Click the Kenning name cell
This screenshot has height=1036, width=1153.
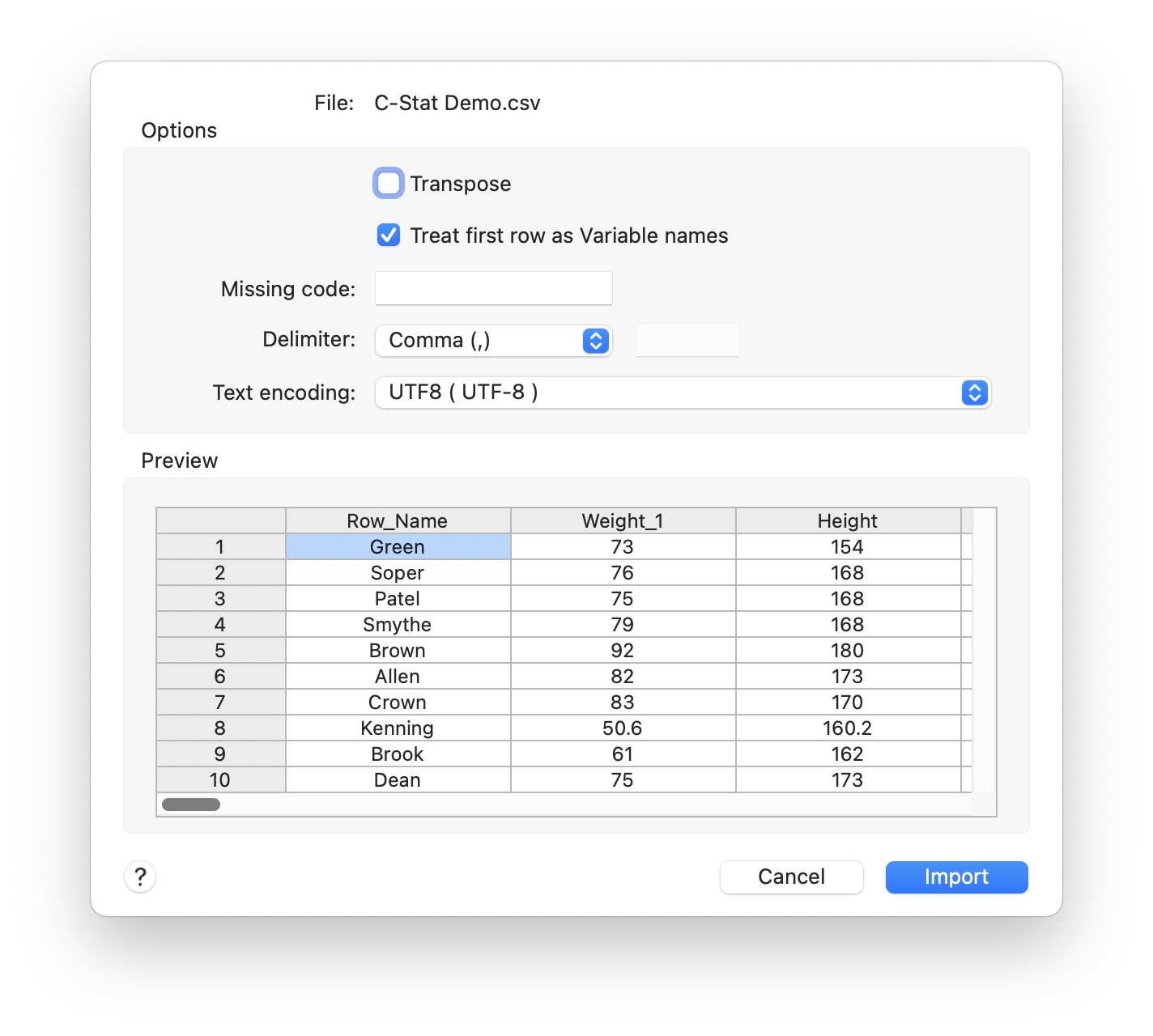[x=398, y=728]
